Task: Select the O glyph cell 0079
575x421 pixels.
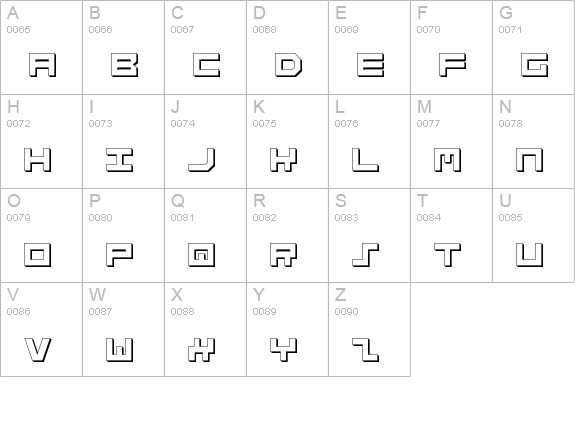Action: [x=41, y=235]
